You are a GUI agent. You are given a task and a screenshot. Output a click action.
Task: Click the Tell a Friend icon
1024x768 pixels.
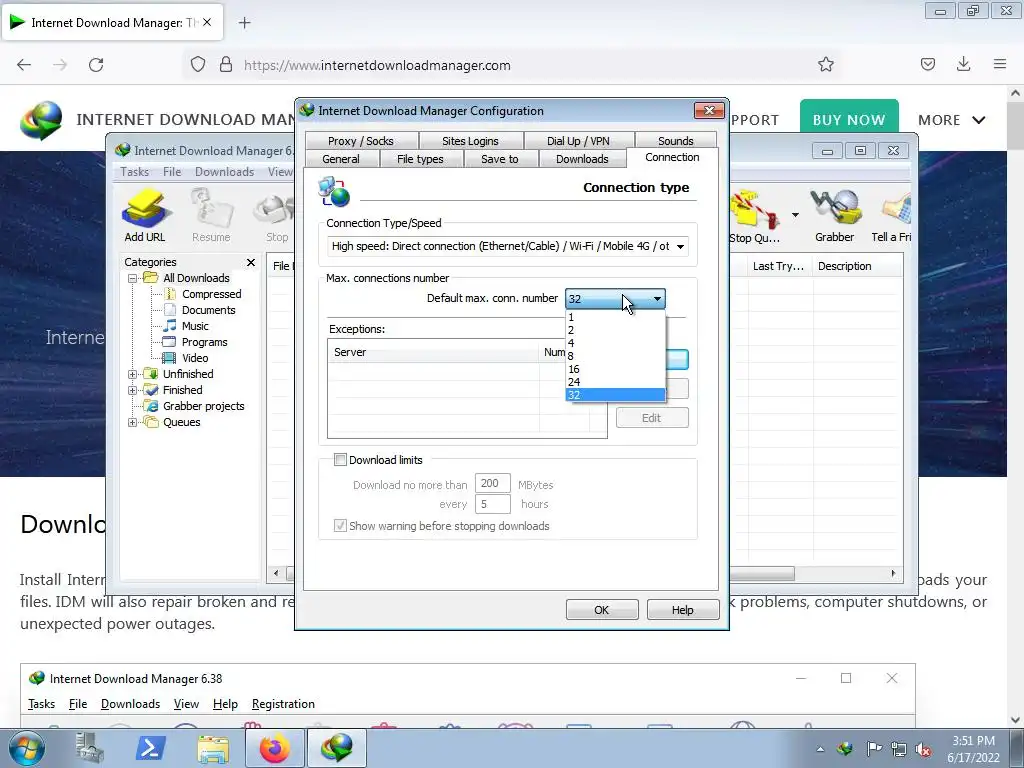click(x=891, y=216)
